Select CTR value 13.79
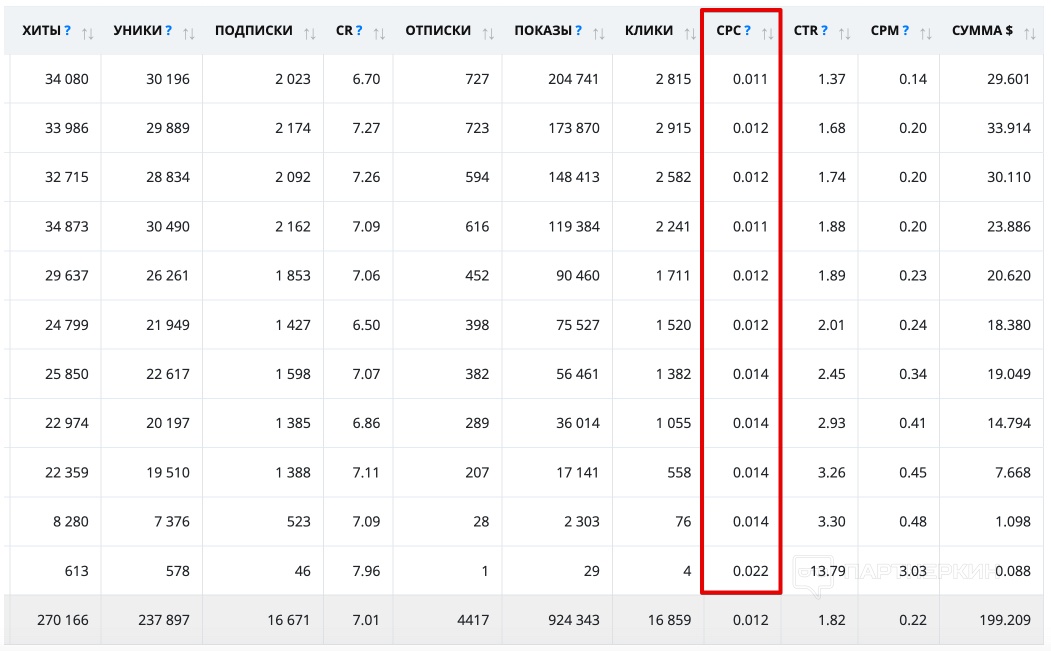The width and height of the screenshot is (1051, 651). pos(828,571)
